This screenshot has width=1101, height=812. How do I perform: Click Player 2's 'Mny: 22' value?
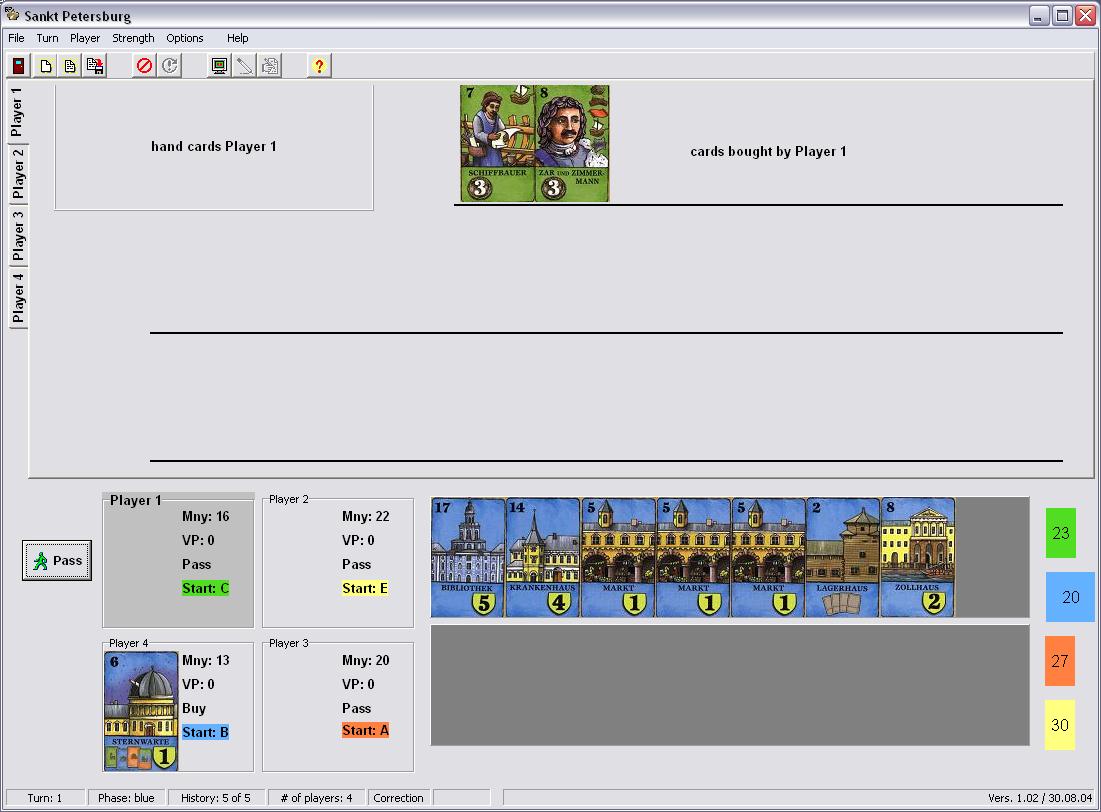[366, 516]
